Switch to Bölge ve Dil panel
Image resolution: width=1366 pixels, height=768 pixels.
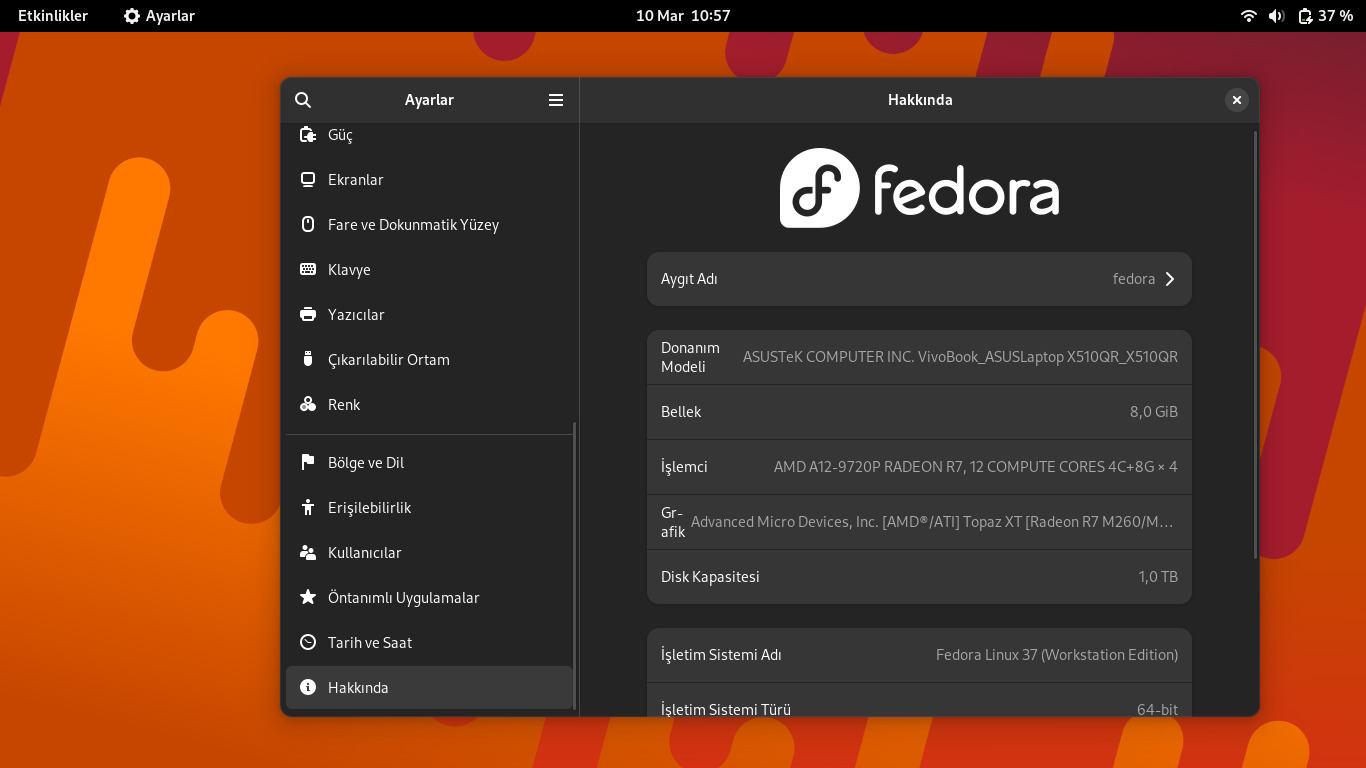point(429,463)
